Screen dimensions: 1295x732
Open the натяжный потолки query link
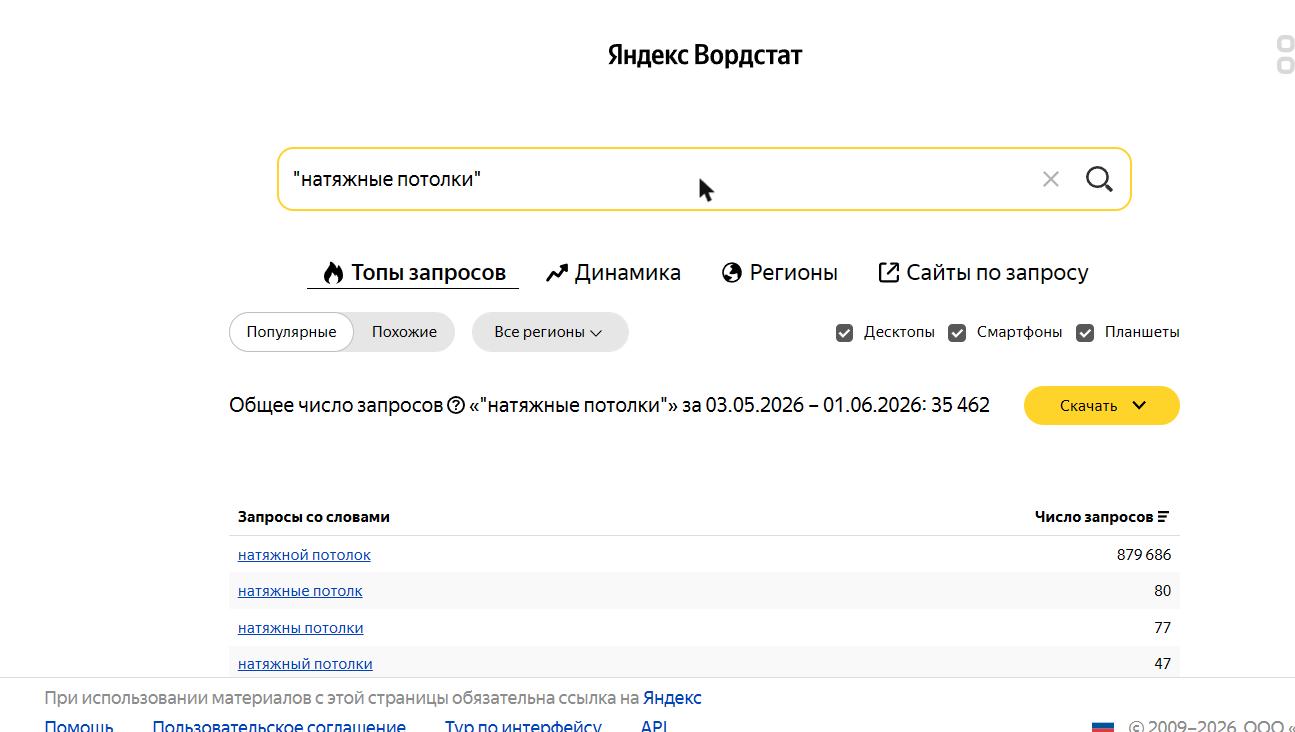(305, 664)
